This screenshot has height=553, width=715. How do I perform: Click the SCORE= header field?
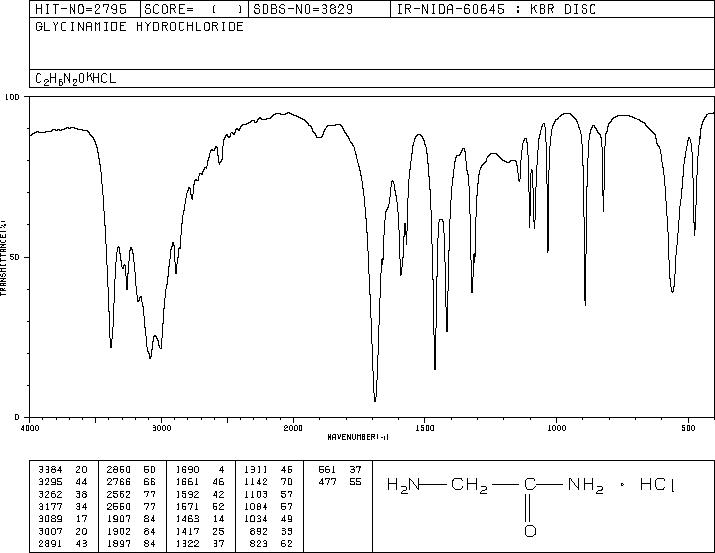pyautogui.click(x=193, y=10)
